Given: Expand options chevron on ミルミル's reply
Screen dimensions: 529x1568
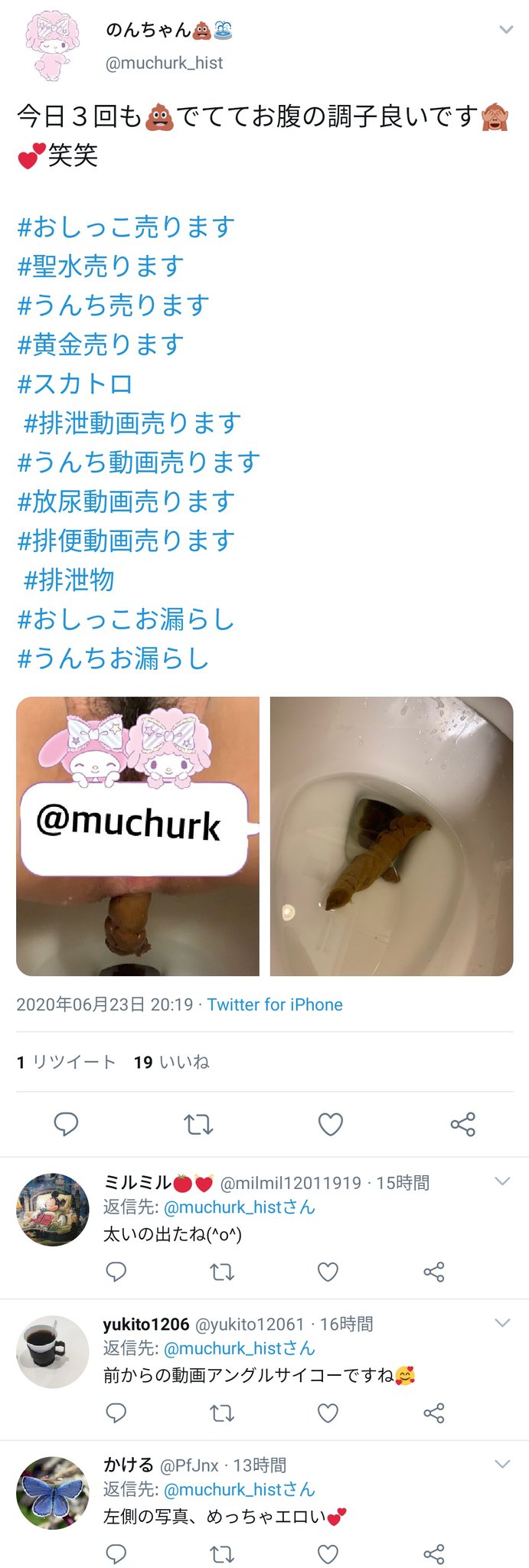Looking at the screenshot, I should coord(502,1181).
